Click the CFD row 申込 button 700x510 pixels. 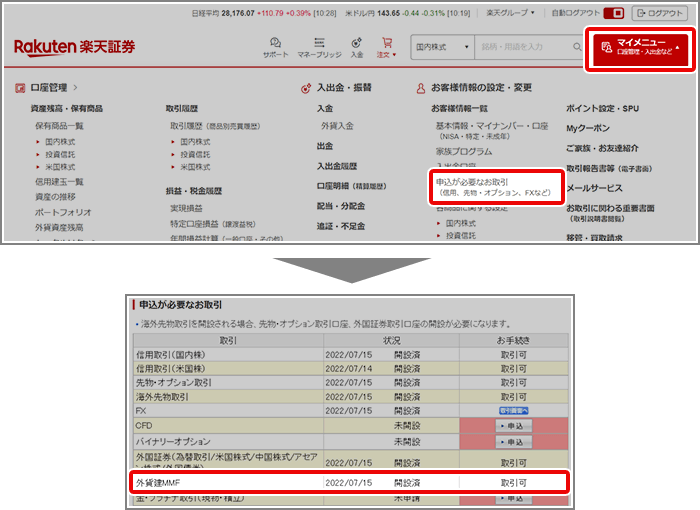pos(513,426)
